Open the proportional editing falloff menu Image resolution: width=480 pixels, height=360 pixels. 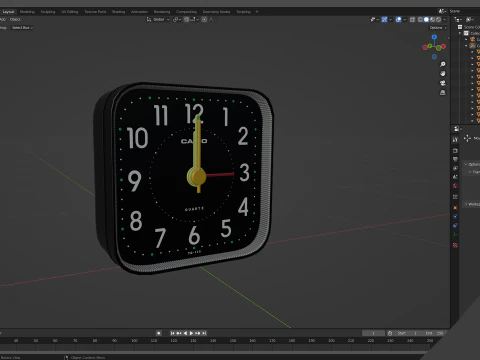point(211,19)
